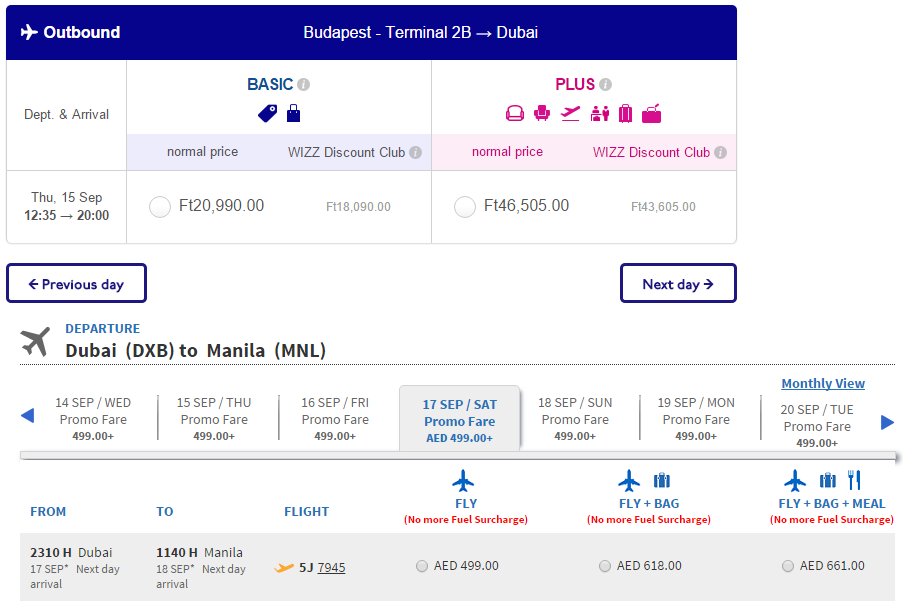Click the PLUS fare info icon
The height and width of the screenshot is (615, 903).
pos(605,85)
